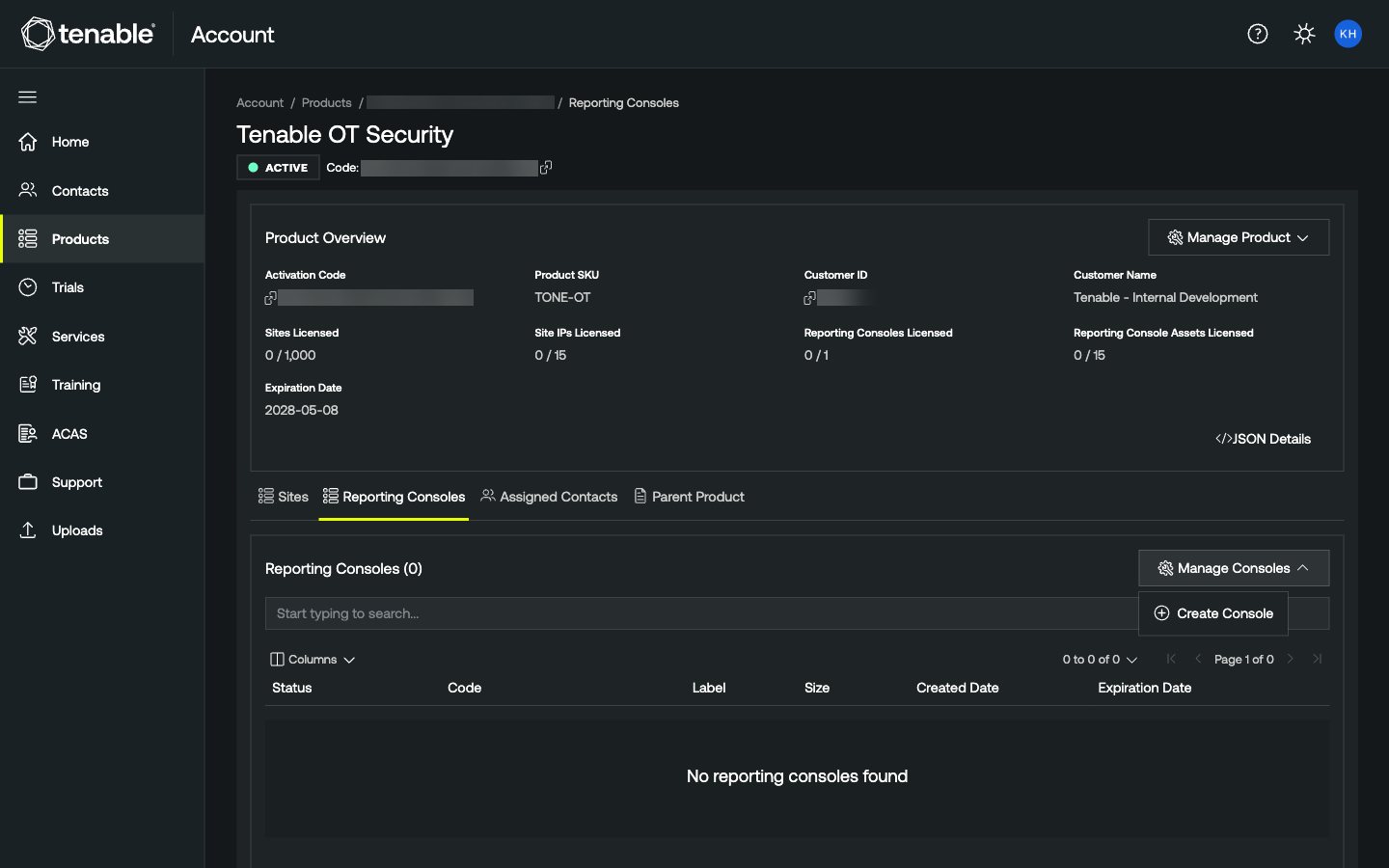Click the Uploads arrow icon
Screen dimensions: 1389x868
[28, 530]
